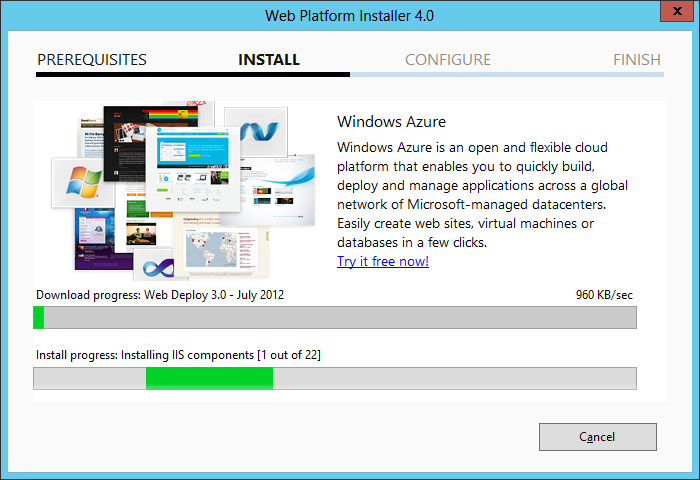The width and height of the screenshot is (700, 480).
Task: Click the Windows logo thumbnail
Action: click(x=83, y=182)
